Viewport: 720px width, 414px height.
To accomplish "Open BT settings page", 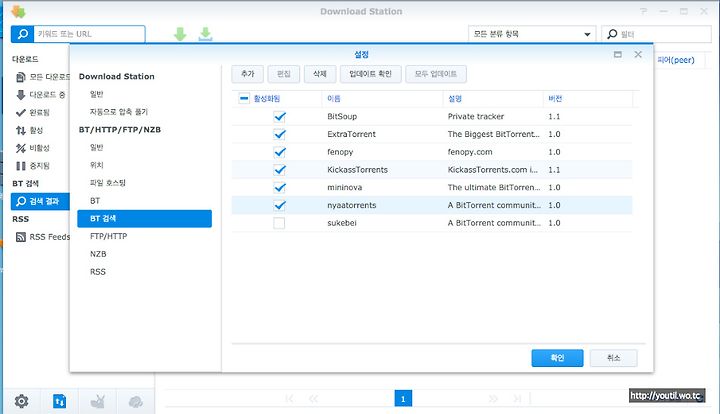I will 95,201.
